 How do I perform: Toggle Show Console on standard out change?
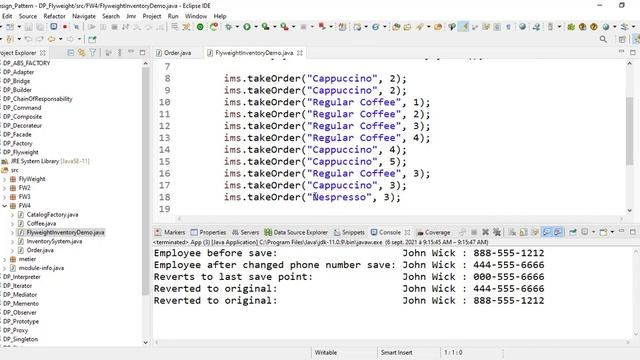(x=547, y=232)
